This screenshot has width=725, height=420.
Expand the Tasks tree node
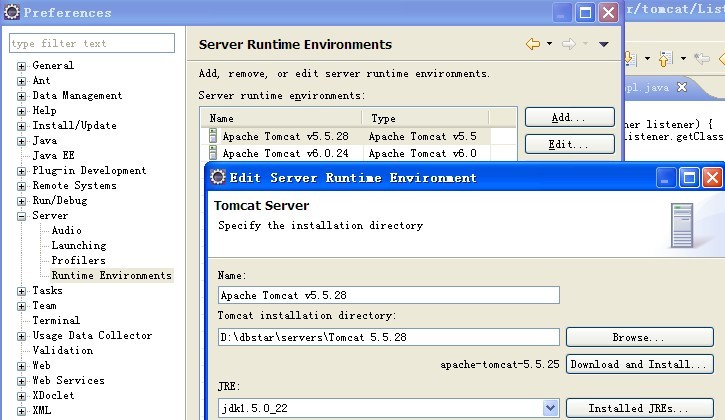coord(21,291)
